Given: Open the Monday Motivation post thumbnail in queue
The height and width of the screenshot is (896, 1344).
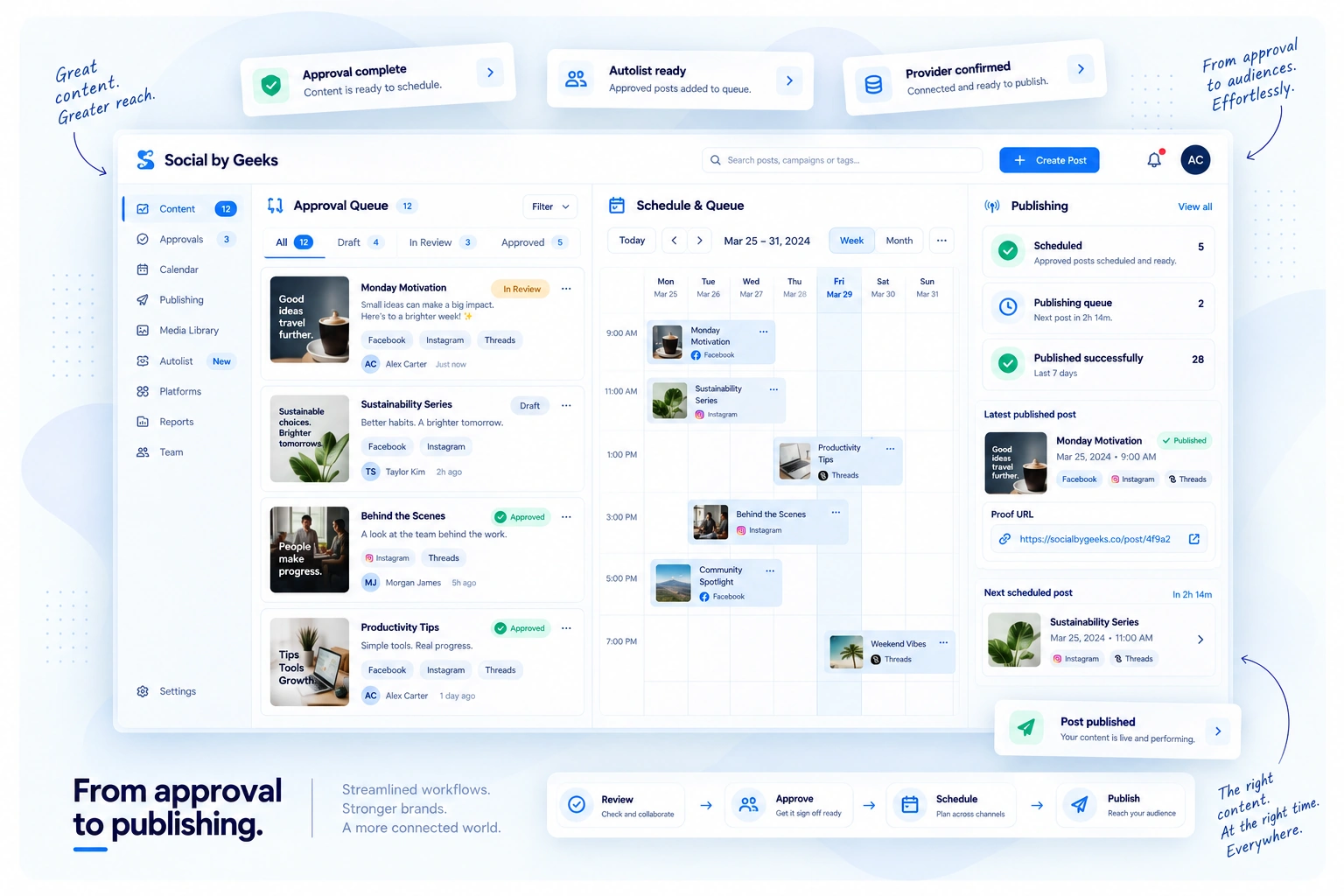Looking at the screenshot, I should pos(310,319).
